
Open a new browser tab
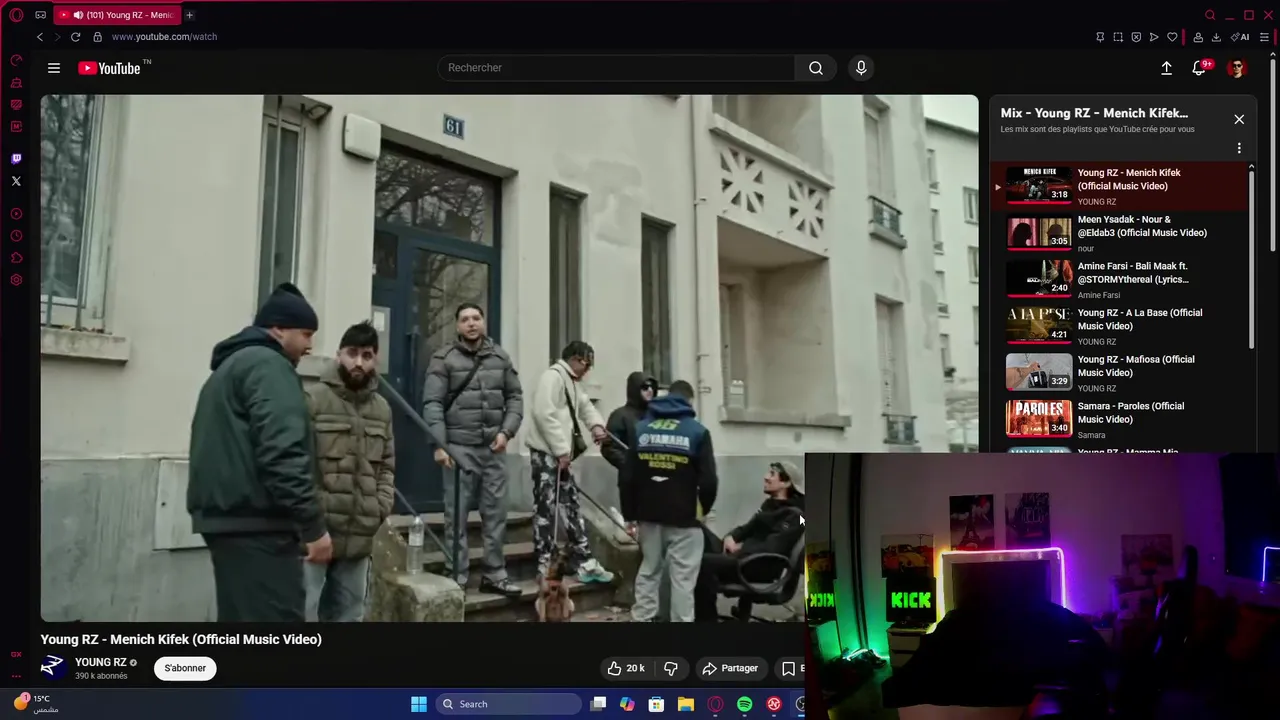189,15
